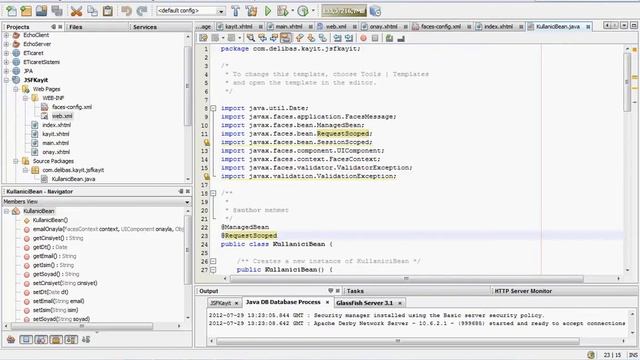Screen dimensions: 640x360
Task: Clean and build the main project
Action: click(251, 11)
